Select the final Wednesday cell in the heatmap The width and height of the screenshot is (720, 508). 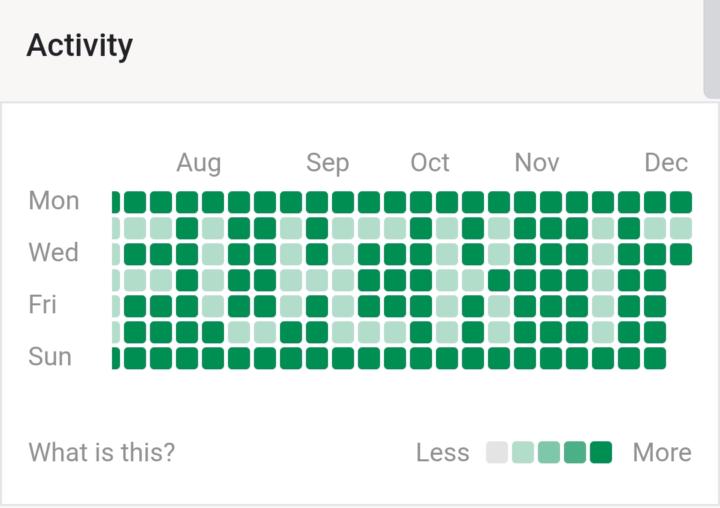point(681,254)
